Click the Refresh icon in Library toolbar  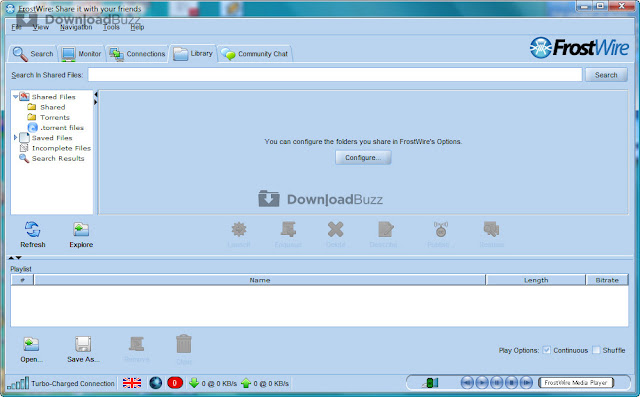point(32,229)
